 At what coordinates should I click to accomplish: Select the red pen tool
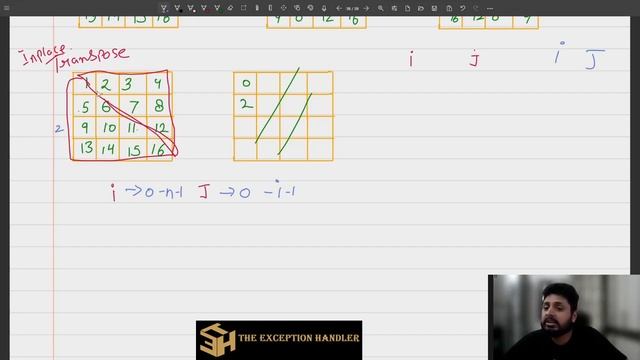pos(204,8)
